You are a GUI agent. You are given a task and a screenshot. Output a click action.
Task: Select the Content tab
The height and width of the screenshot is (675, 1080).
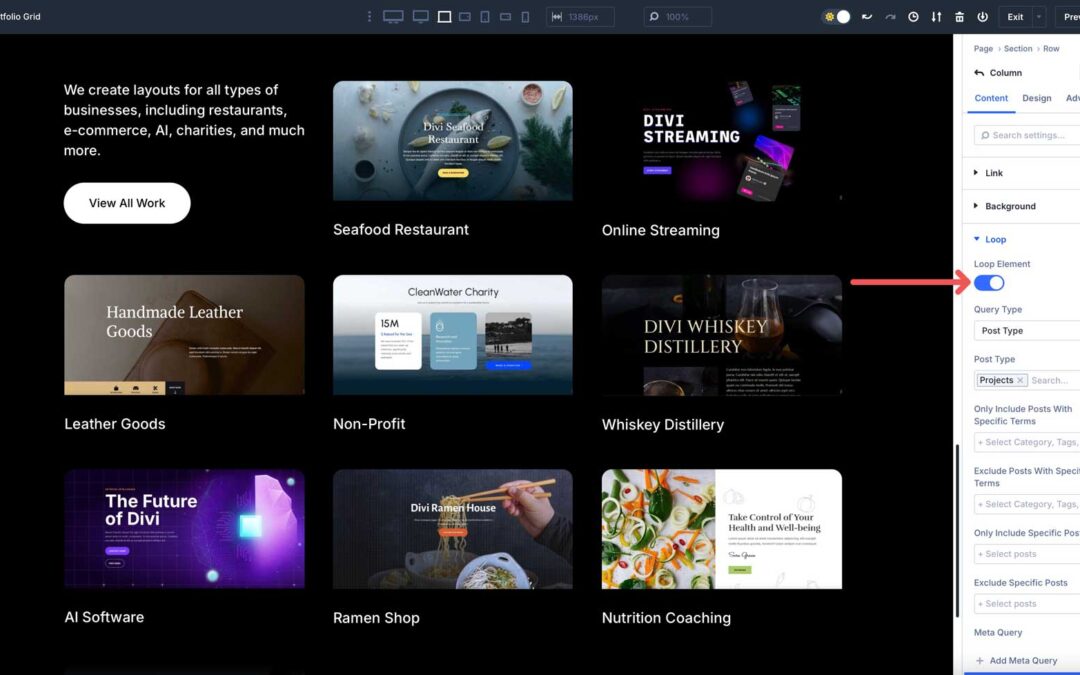tap(991, 98)
